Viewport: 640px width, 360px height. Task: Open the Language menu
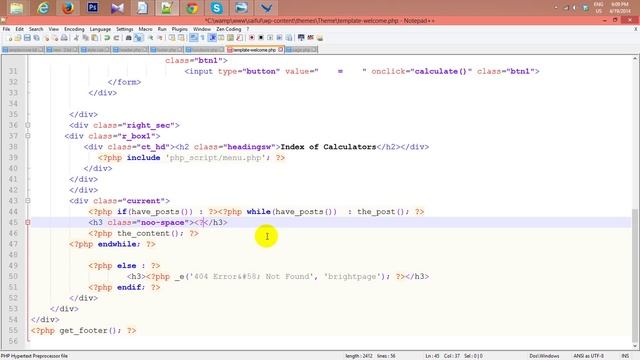[100, 29]
